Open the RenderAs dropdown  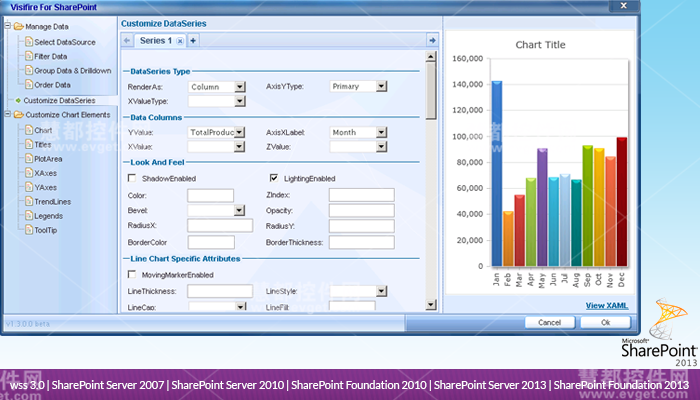240,87
